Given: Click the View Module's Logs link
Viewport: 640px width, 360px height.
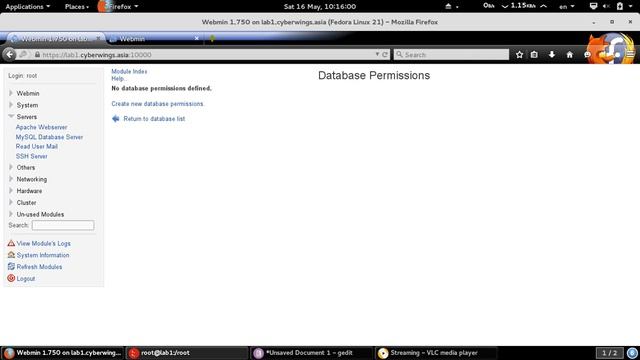Looking at the screenshot, I should pyautogui.click(x=43, y=243).
